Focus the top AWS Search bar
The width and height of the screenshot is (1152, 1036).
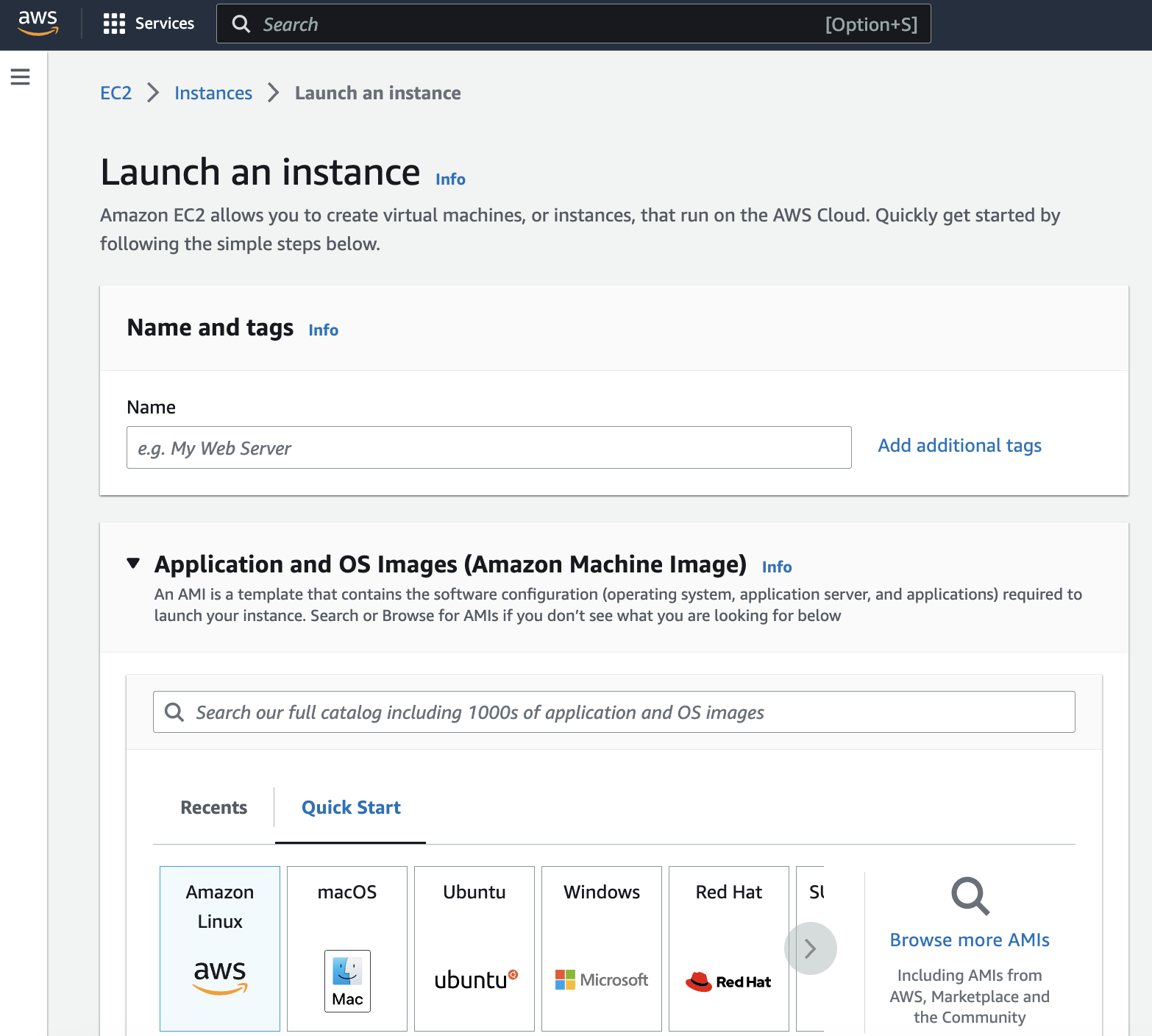coord(574,24)
